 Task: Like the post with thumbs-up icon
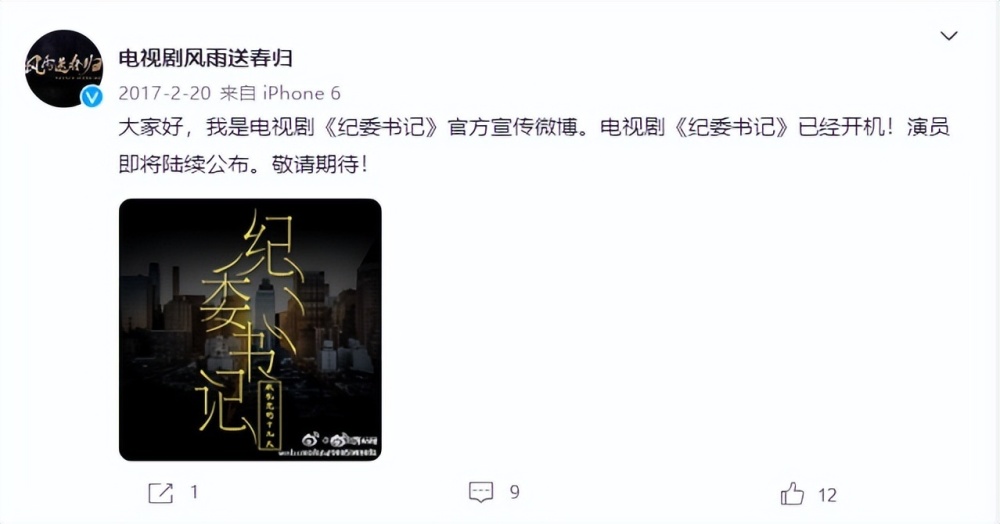(x=792, y=494)
